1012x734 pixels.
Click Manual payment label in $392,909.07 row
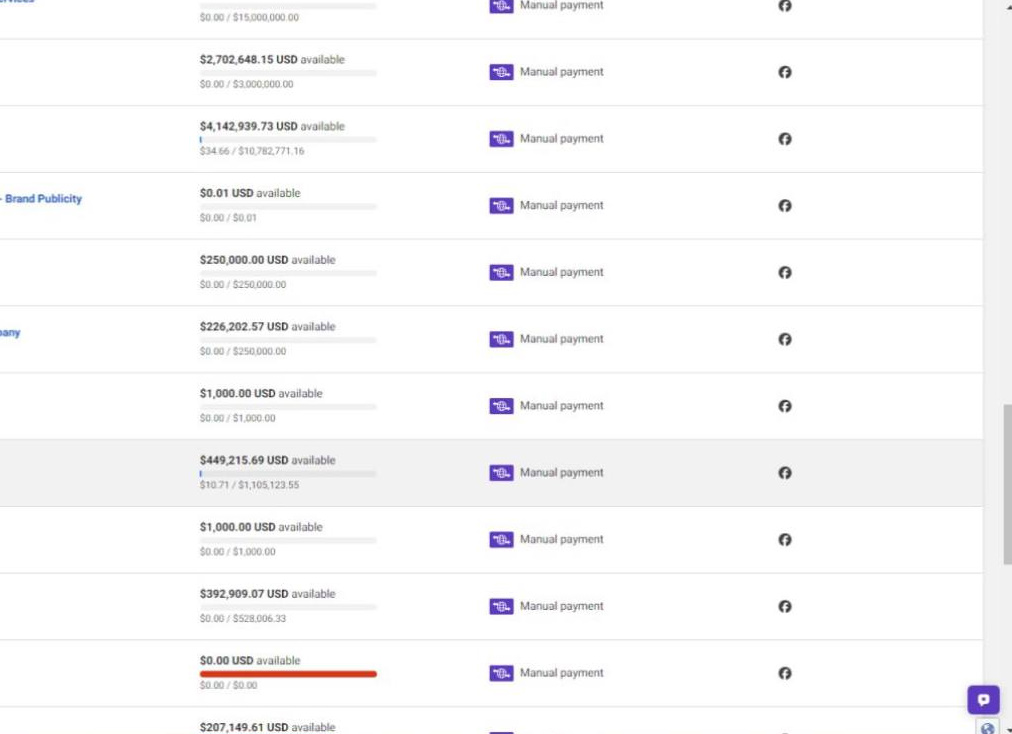(561, 606)
